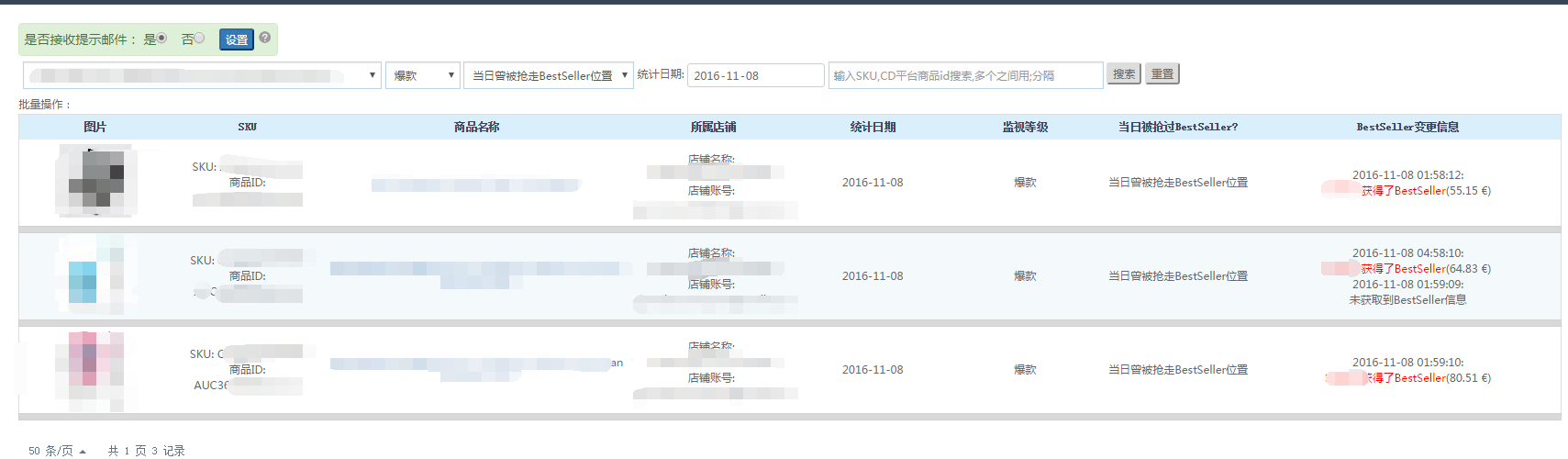Select the 否 radio for email notifications

[199, 39]
